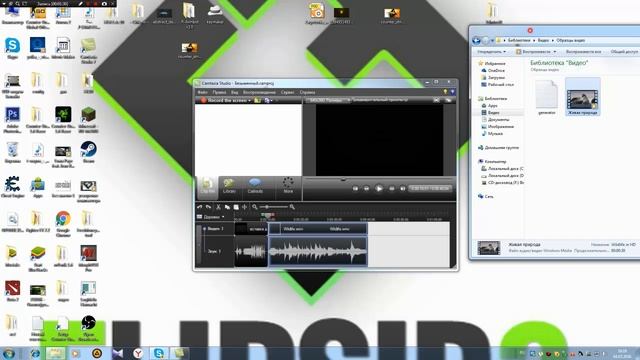Click the lightbulb tips icon in Camtasia

pyautogui.click(x=445, y=92)
